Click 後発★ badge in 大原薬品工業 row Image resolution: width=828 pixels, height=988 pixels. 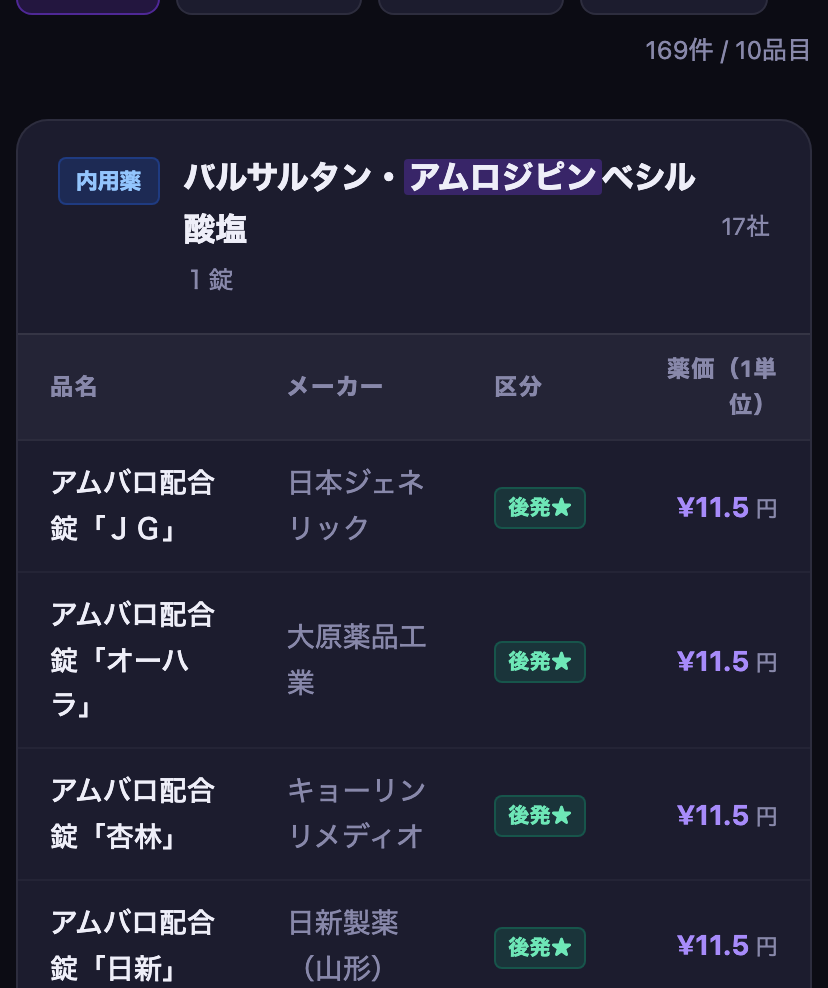pyautogui.click(x=539, y=662)
